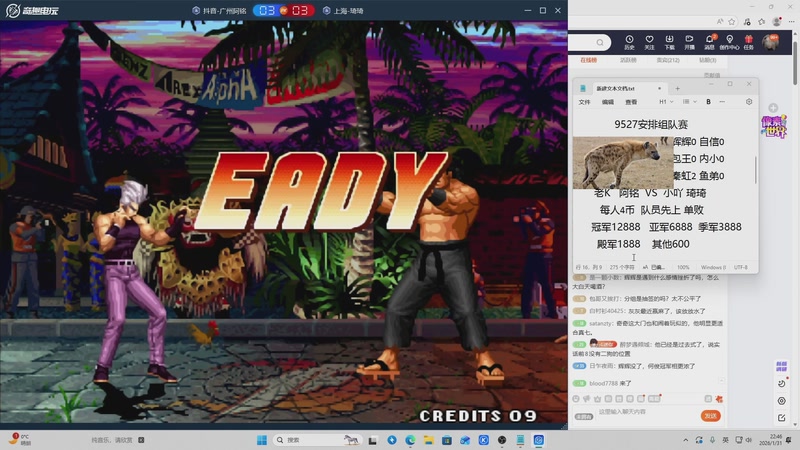
Task: Click the emoji face icon in chat toolbar
Action: click(576, 398)
